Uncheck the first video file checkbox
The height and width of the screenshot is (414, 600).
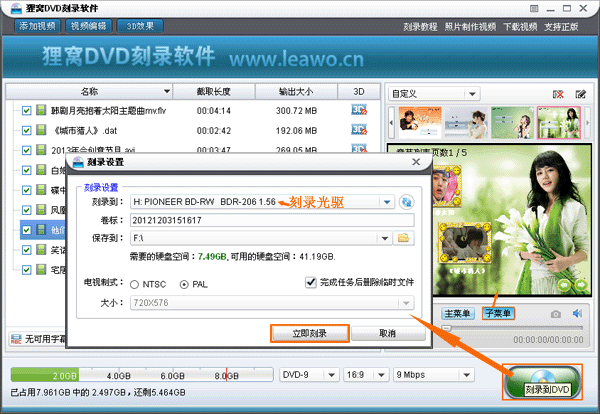click(x=26, y=111)
